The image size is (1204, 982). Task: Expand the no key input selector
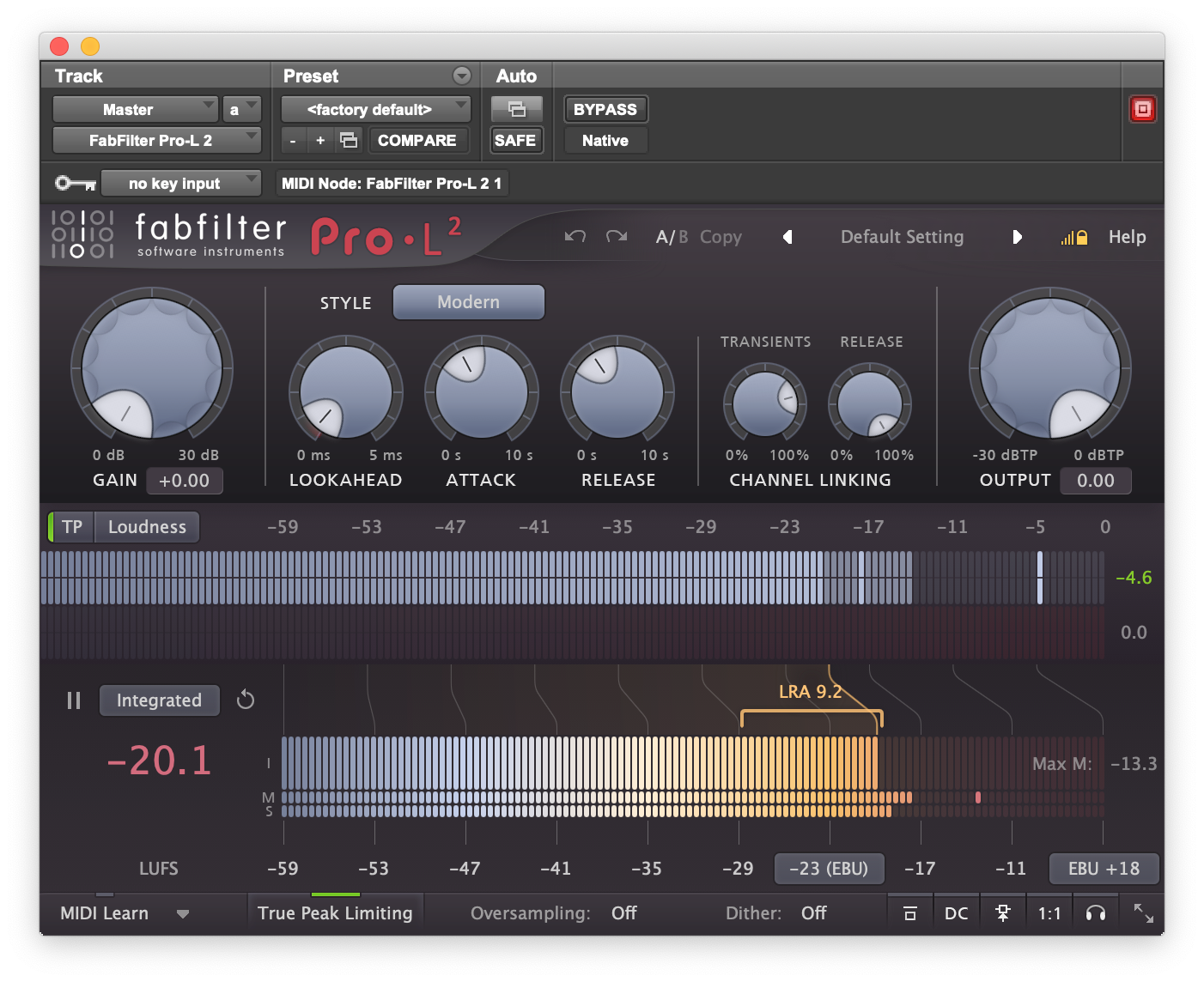[180, 183]
